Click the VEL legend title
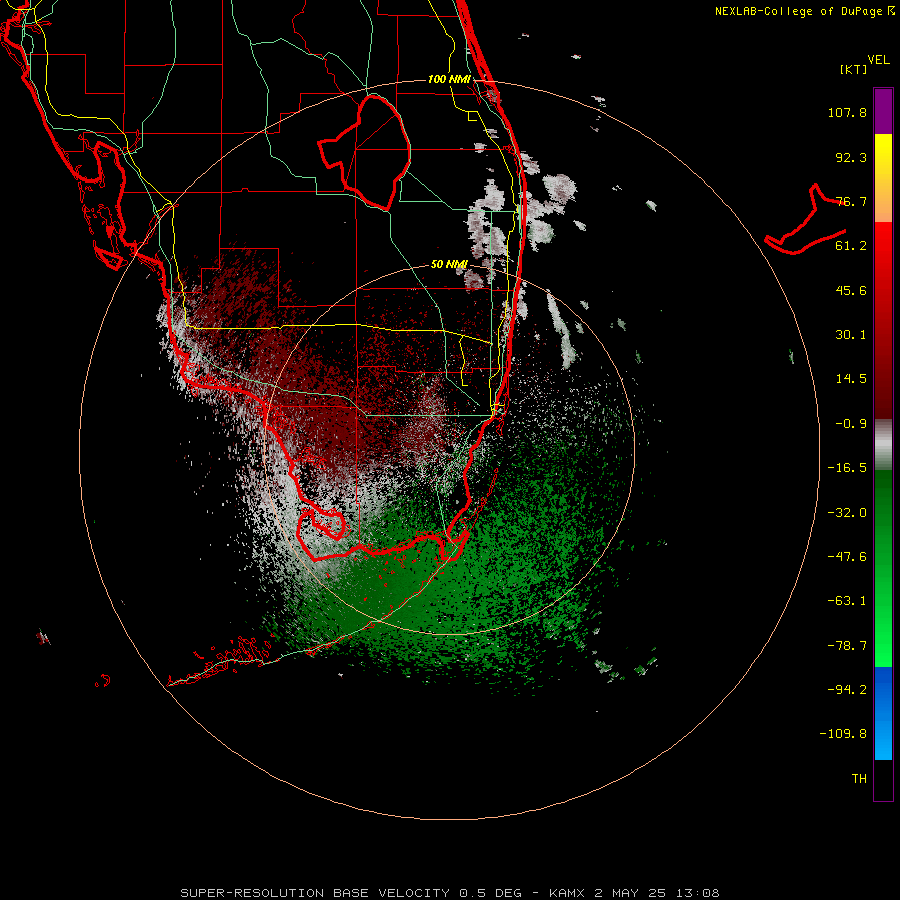 coord(878,60)
